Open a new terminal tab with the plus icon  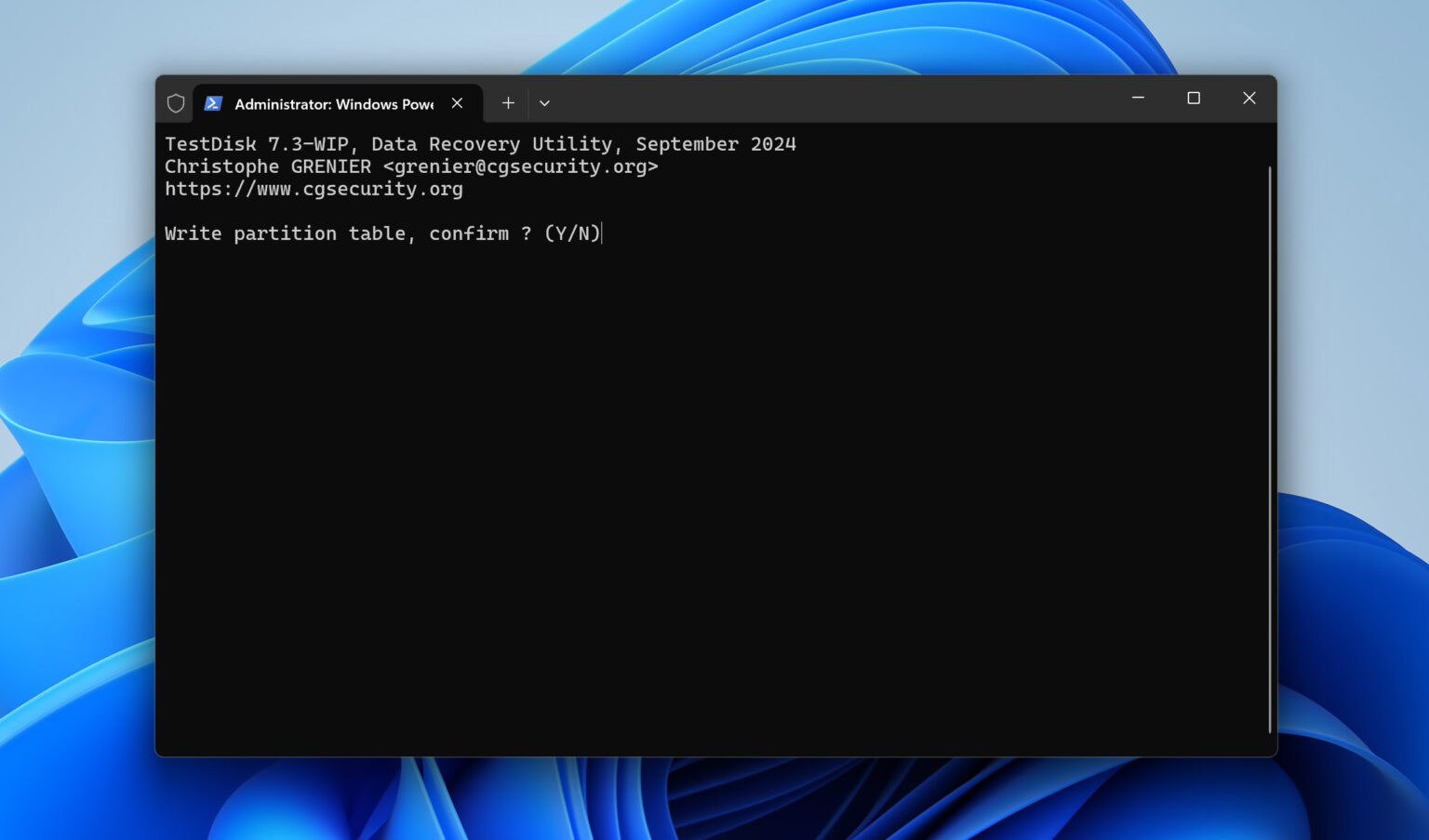[508, 103]
